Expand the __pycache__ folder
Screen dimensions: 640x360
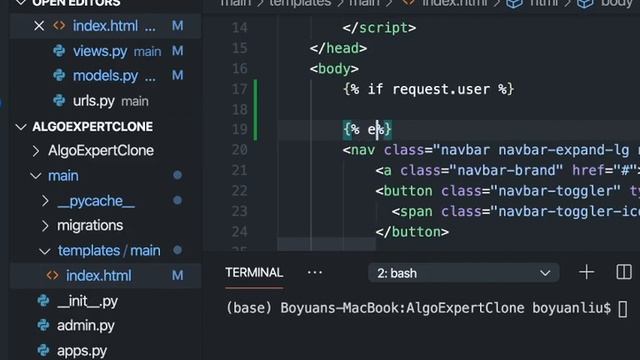(x=45, y=201)
